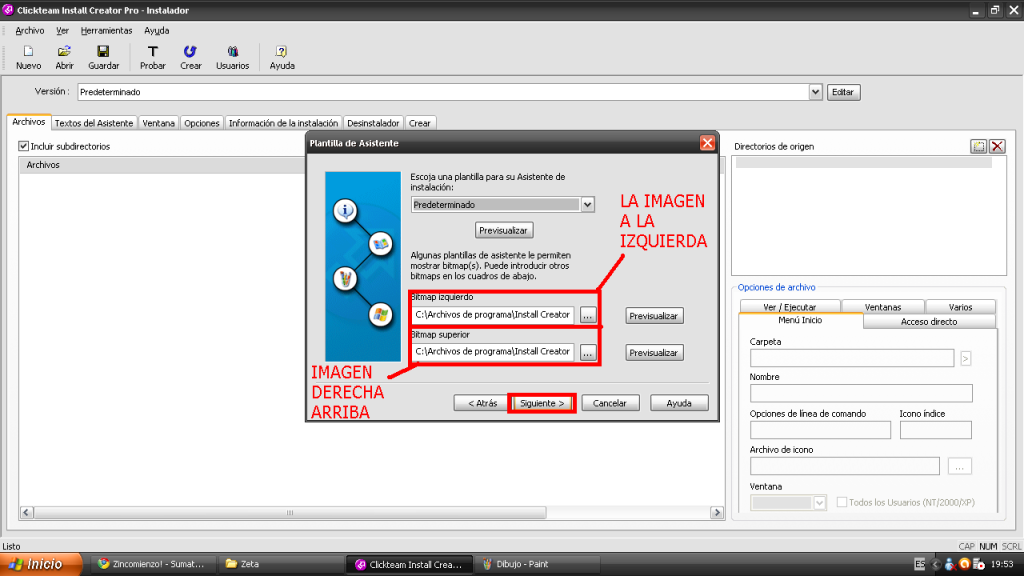This screenshot has height=576, width=1024.
Task: Click horizontal scrollbar left arrow
Action: point(26,513)
